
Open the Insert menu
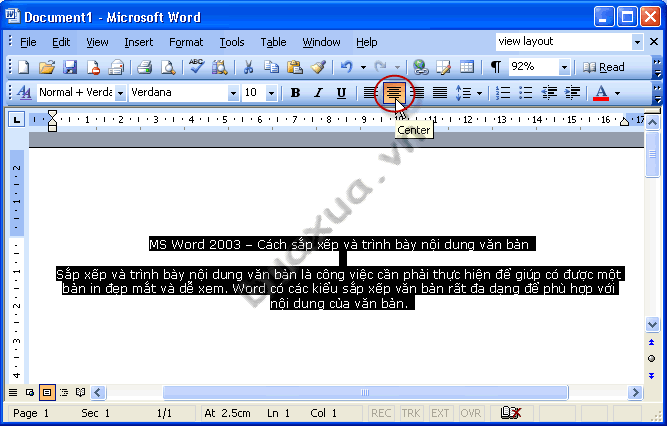pos(138,42)
